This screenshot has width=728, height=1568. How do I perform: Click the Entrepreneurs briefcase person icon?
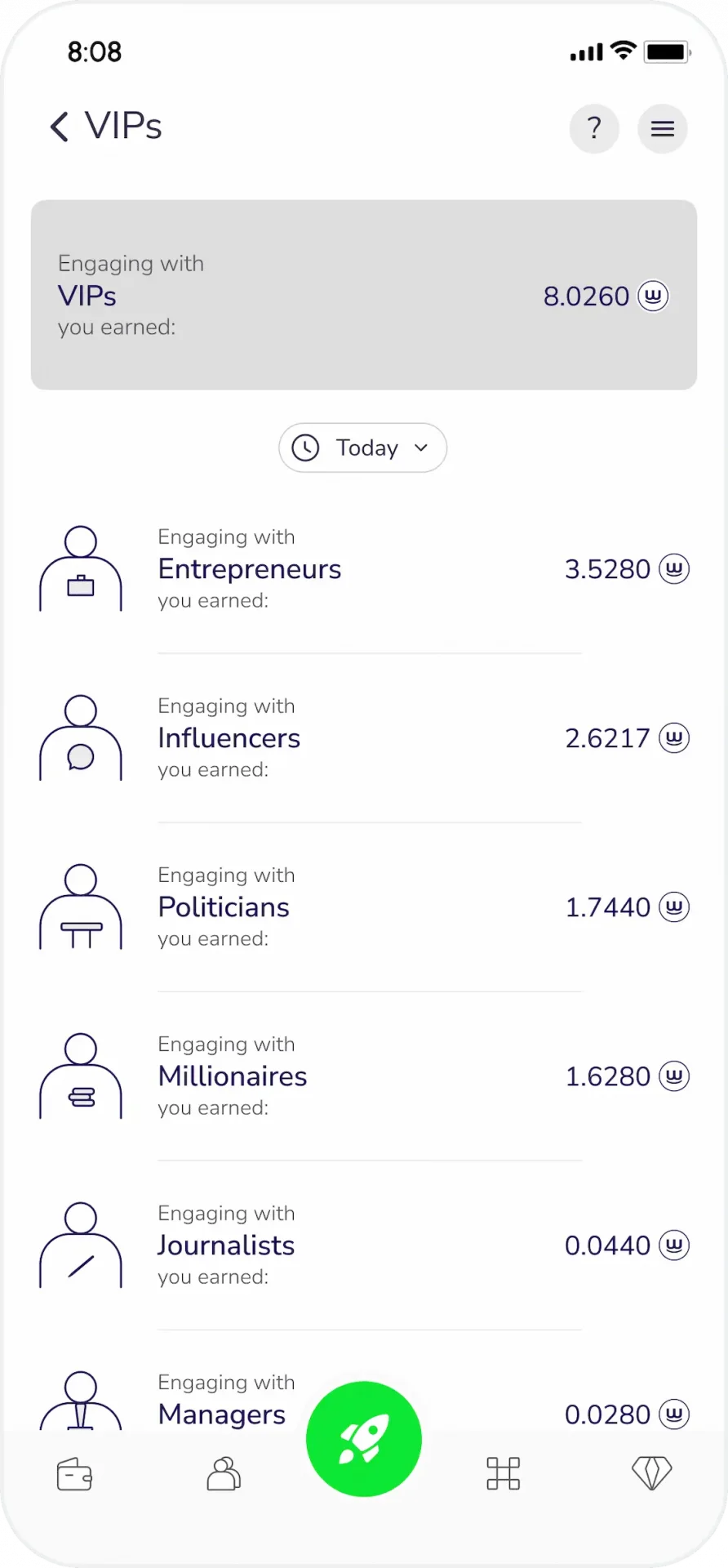coord(81,568)
